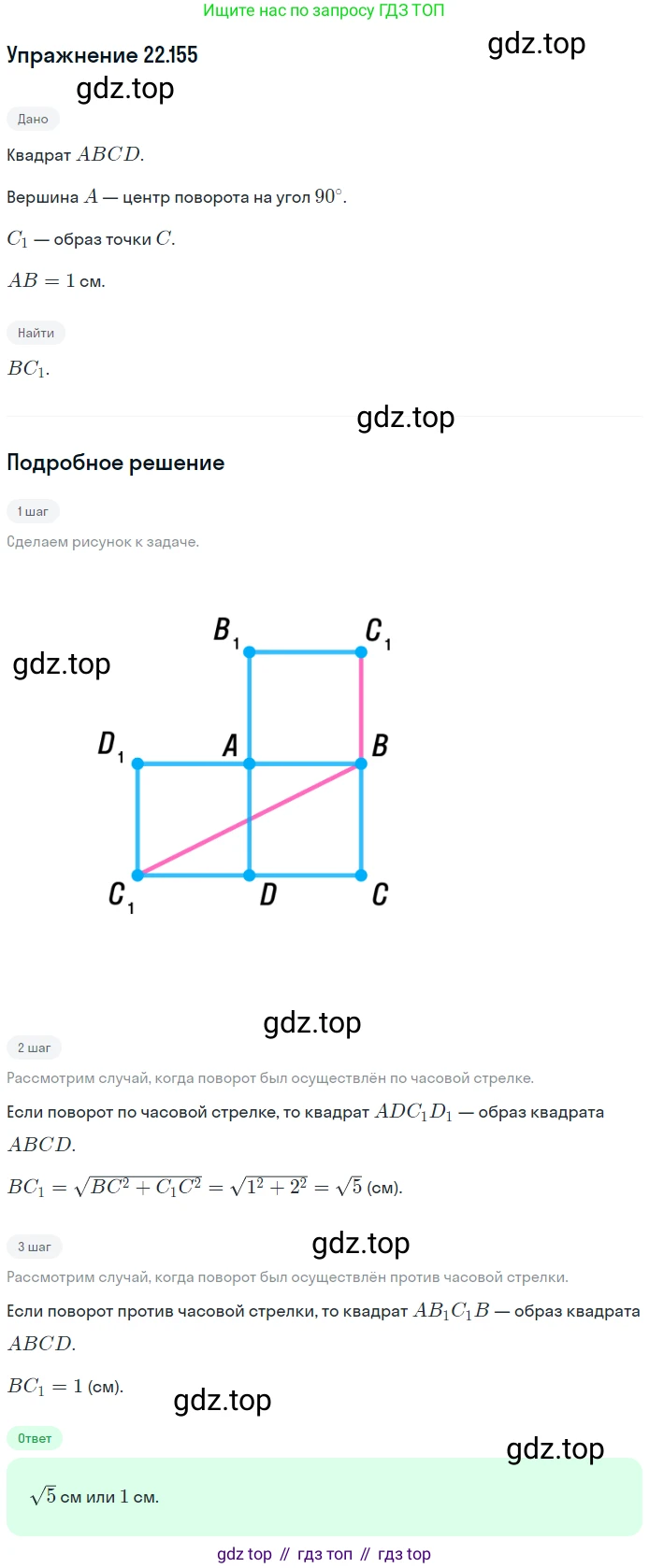Click the answer box with √5 см
Image resolution: width=649 pixels, height=1568 pixels.
point(324,1496)
